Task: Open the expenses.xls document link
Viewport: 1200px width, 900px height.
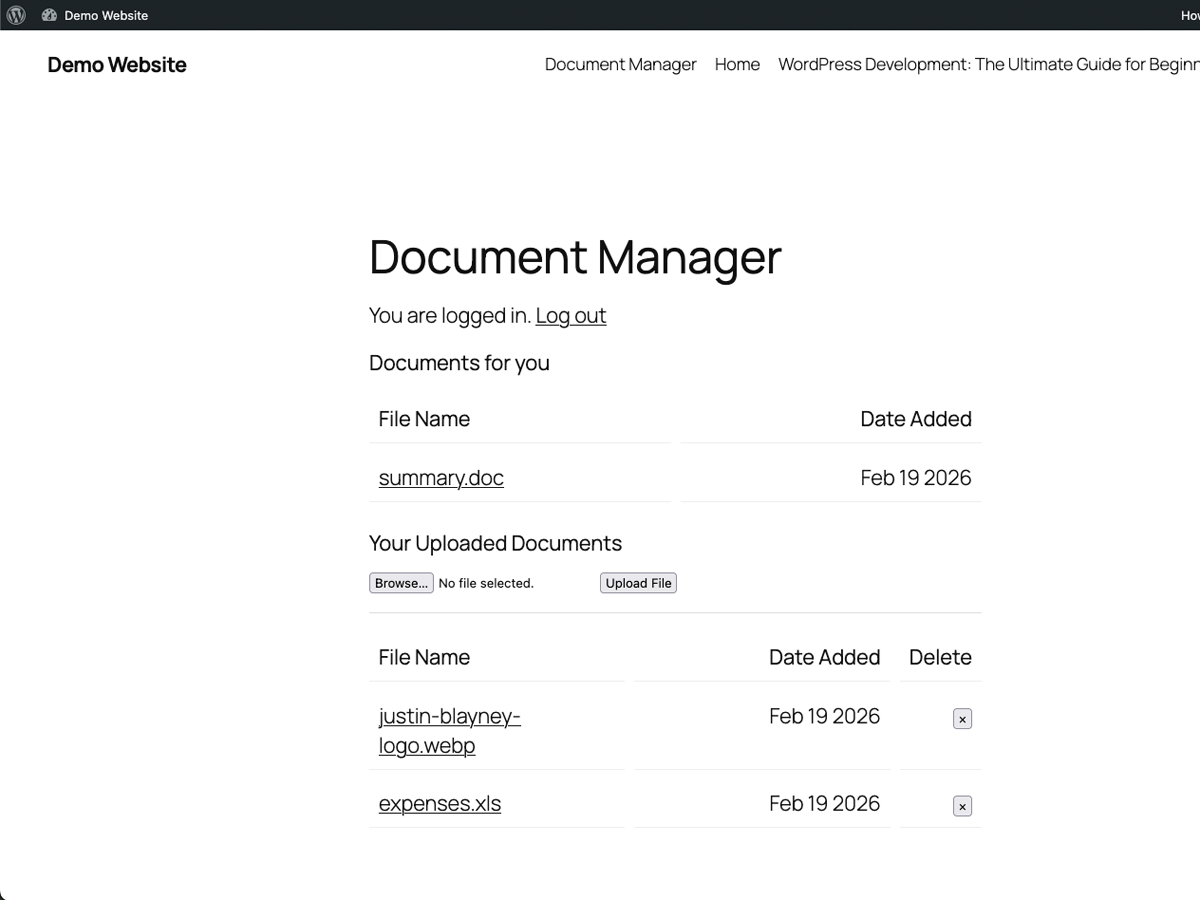Action: click(x=439, y=804)
